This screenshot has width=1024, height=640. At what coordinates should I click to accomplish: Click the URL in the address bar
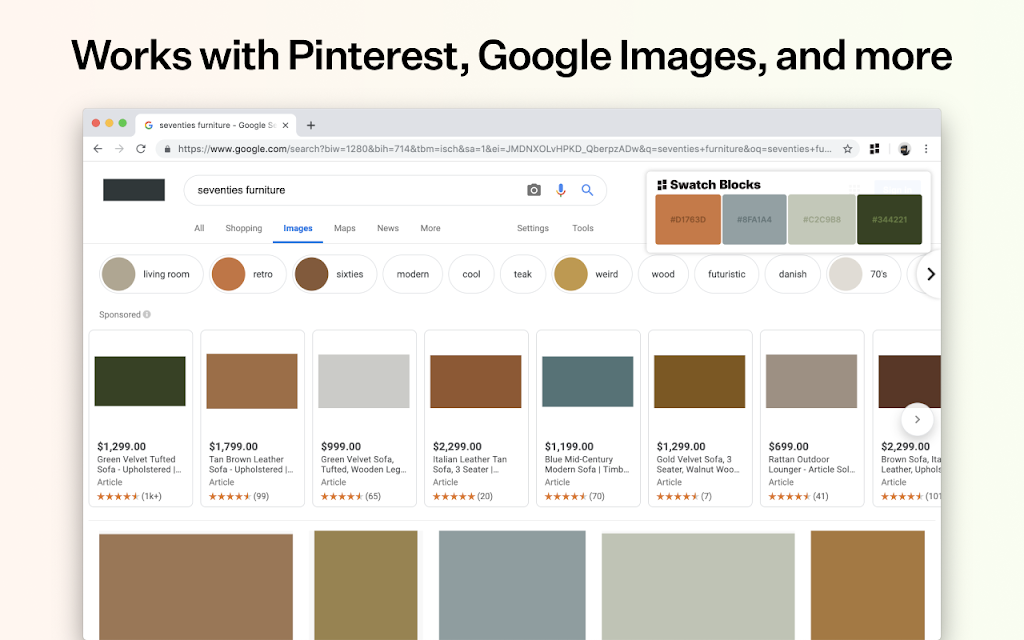[504, 149]
